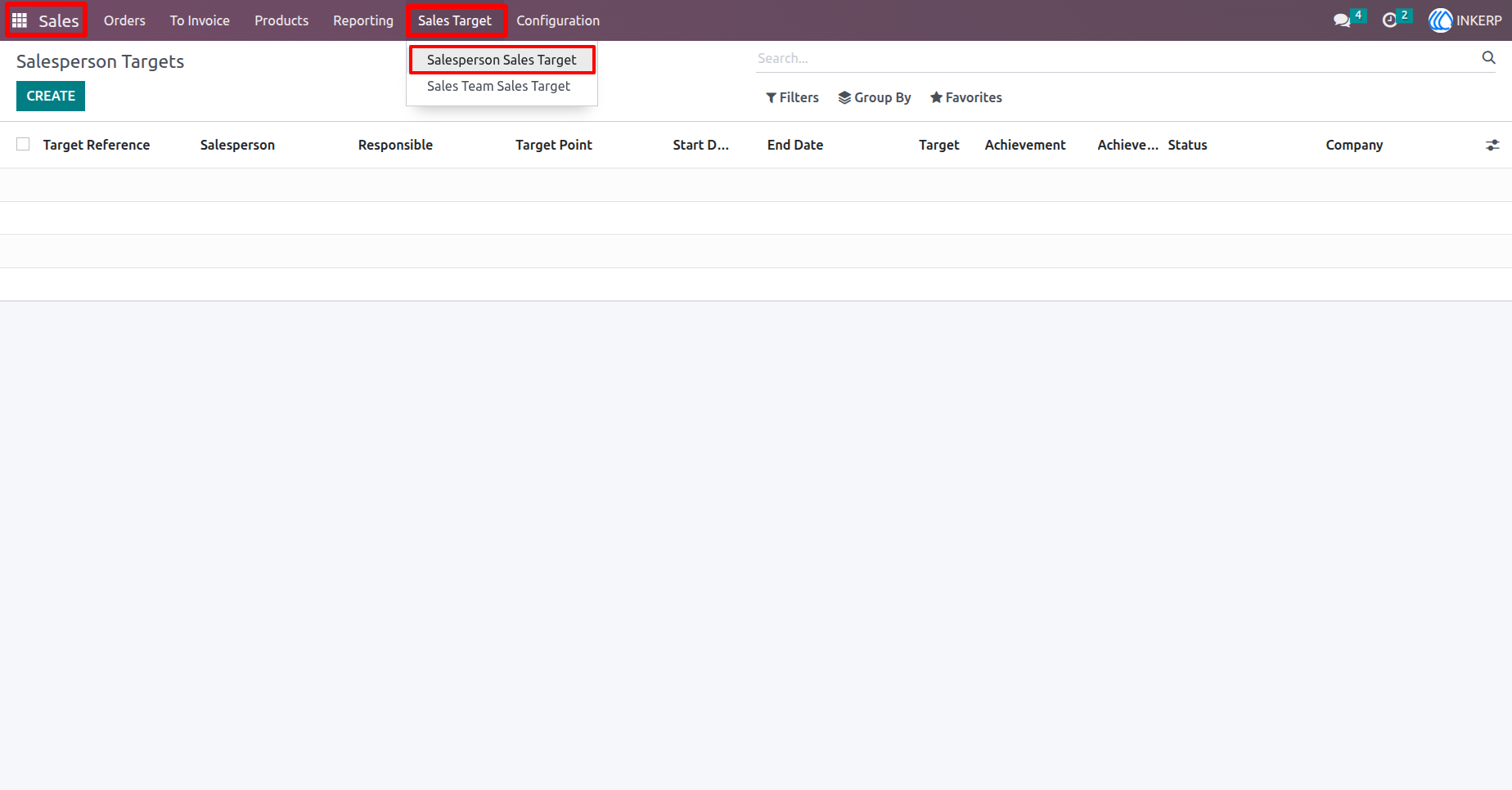1512x790 pixels.
Task: Tick the select-all records checkbox
Action: (x=23, y=144)
